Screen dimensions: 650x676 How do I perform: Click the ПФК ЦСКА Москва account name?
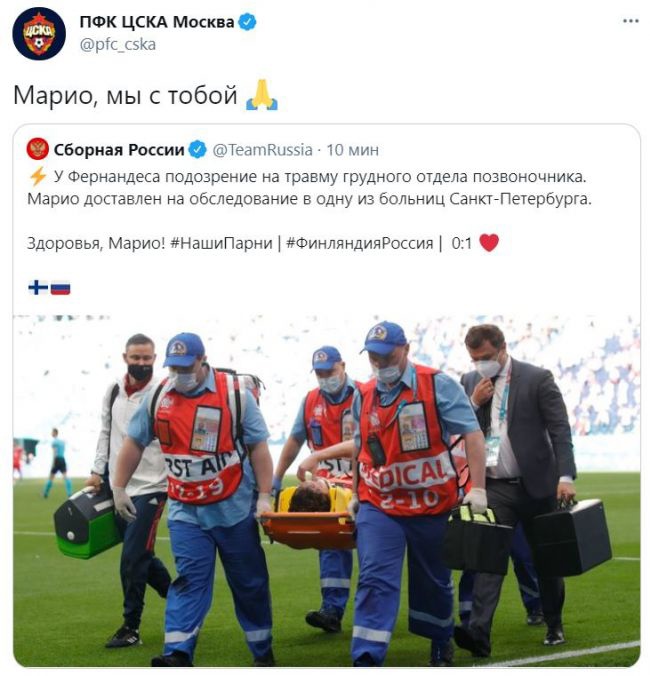[x=157, y=22]
